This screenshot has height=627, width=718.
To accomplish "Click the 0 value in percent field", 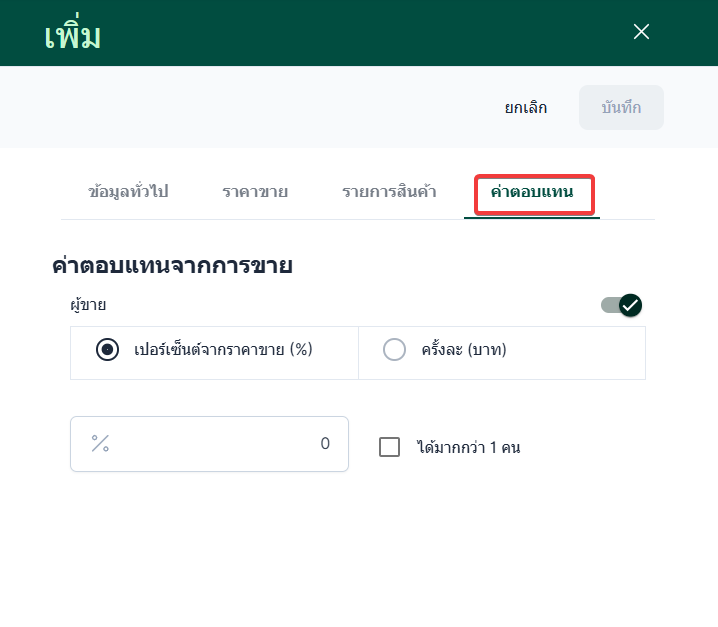I will tap(324, 444).
